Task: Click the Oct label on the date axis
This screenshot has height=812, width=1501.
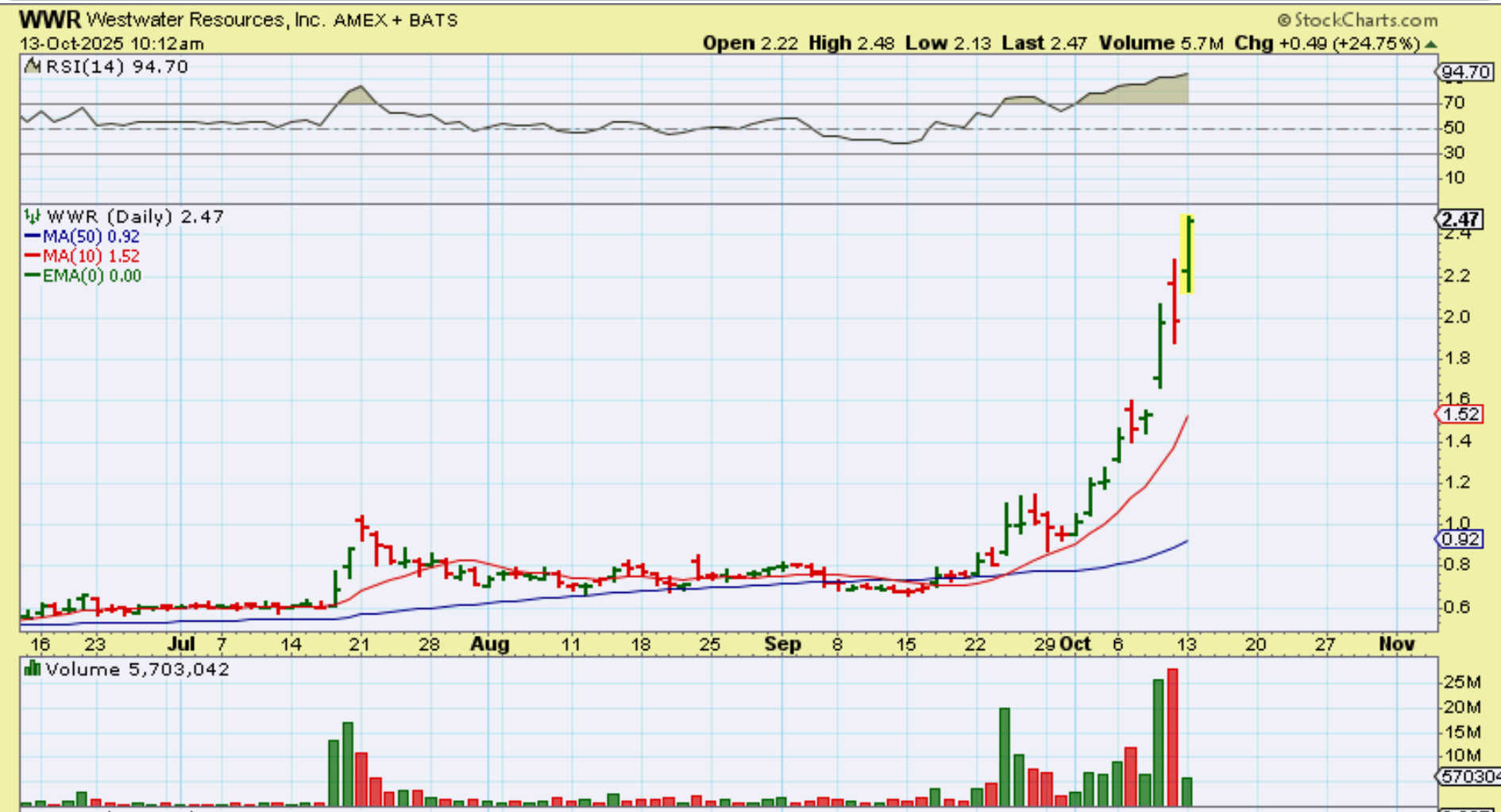Action: 1075,644
